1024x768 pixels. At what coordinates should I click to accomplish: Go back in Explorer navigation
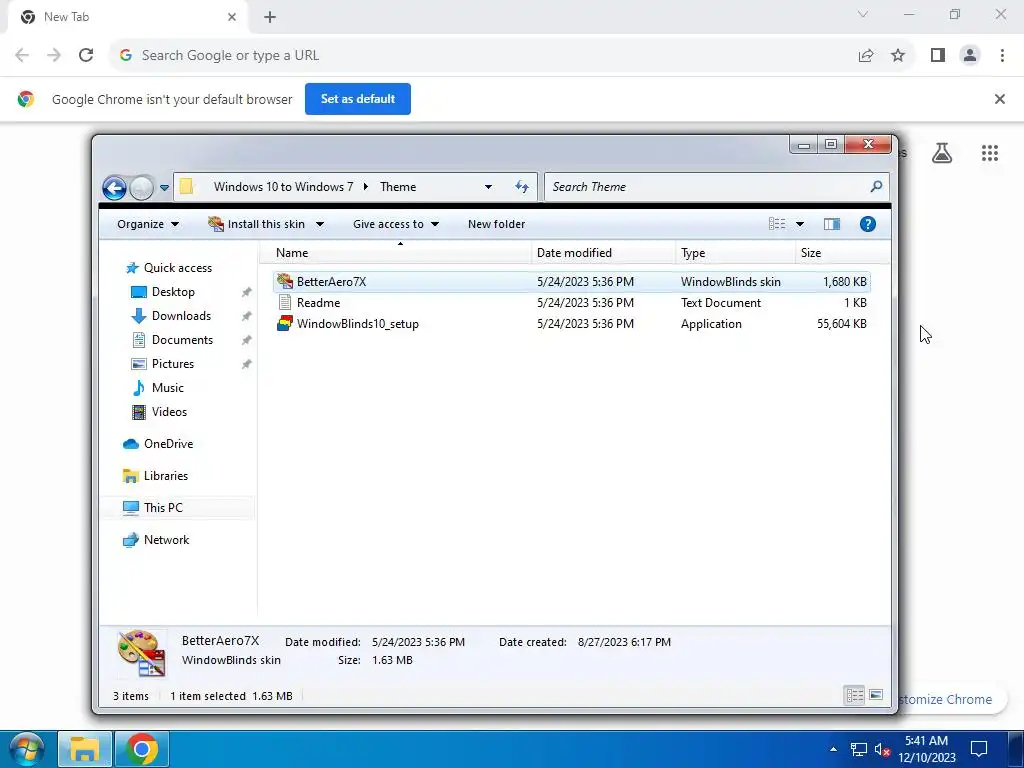pos(114,188)
